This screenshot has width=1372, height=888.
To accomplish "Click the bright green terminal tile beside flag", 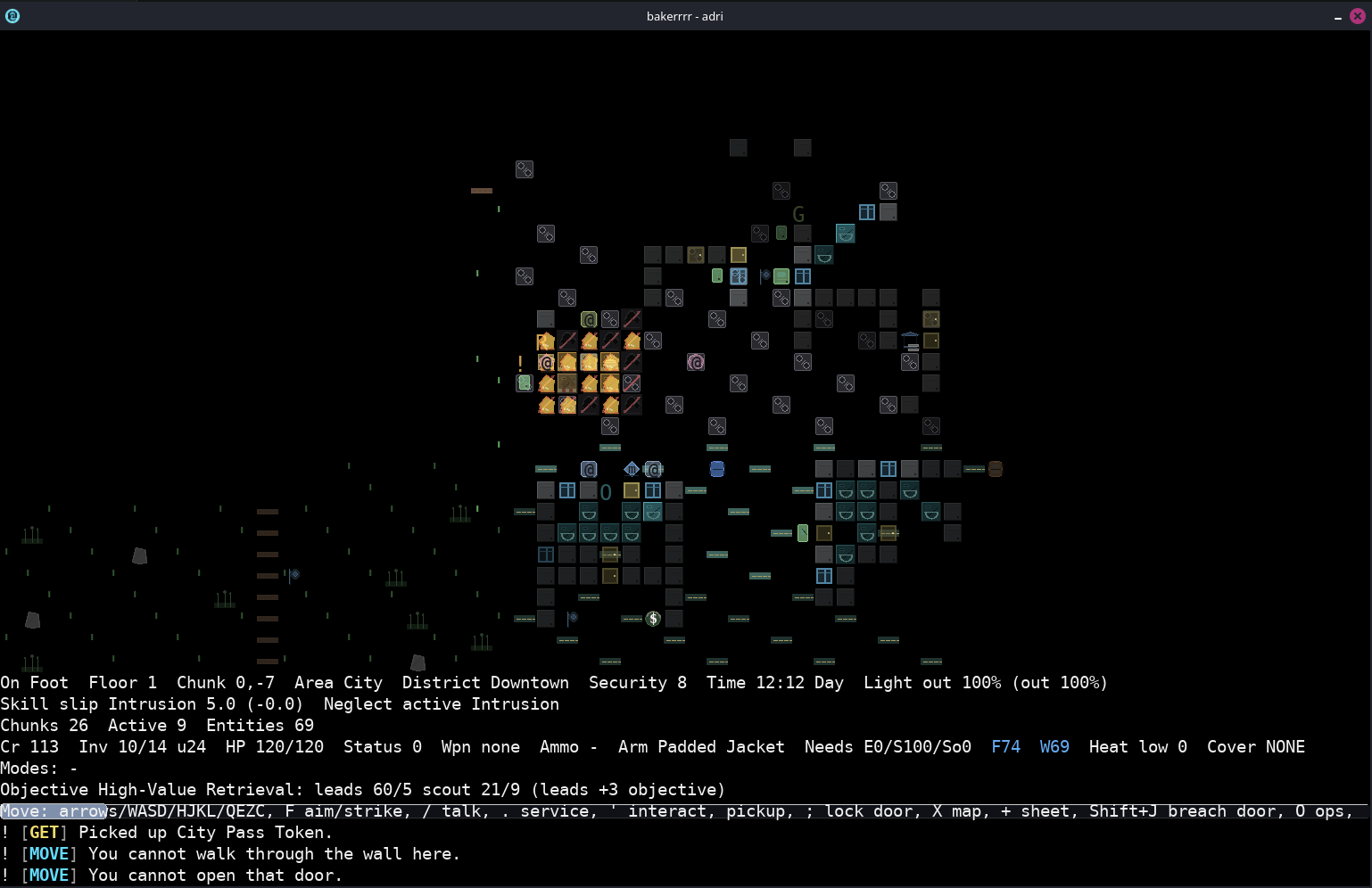I will (781, 276).
